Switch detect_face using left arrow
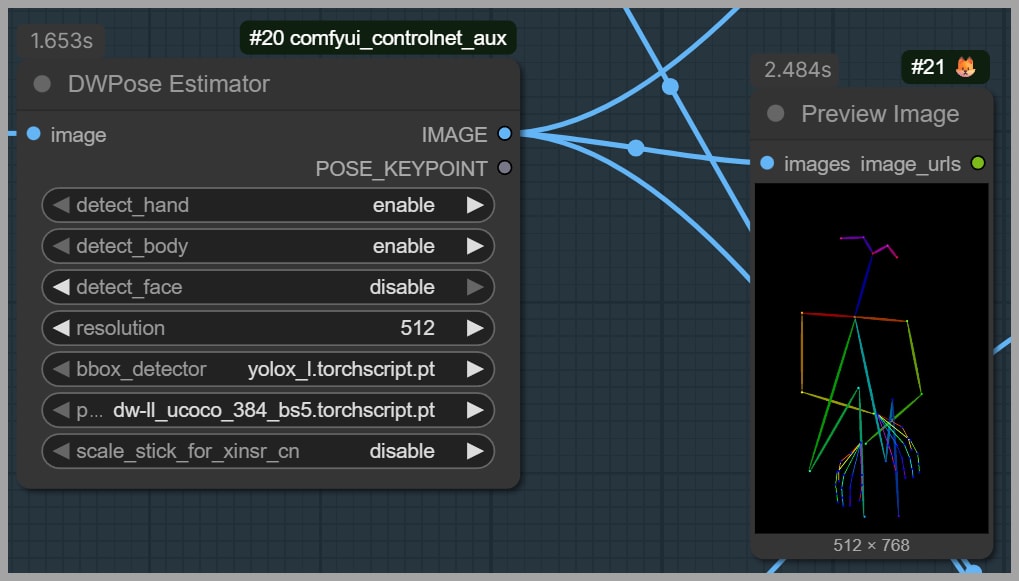 61,287
